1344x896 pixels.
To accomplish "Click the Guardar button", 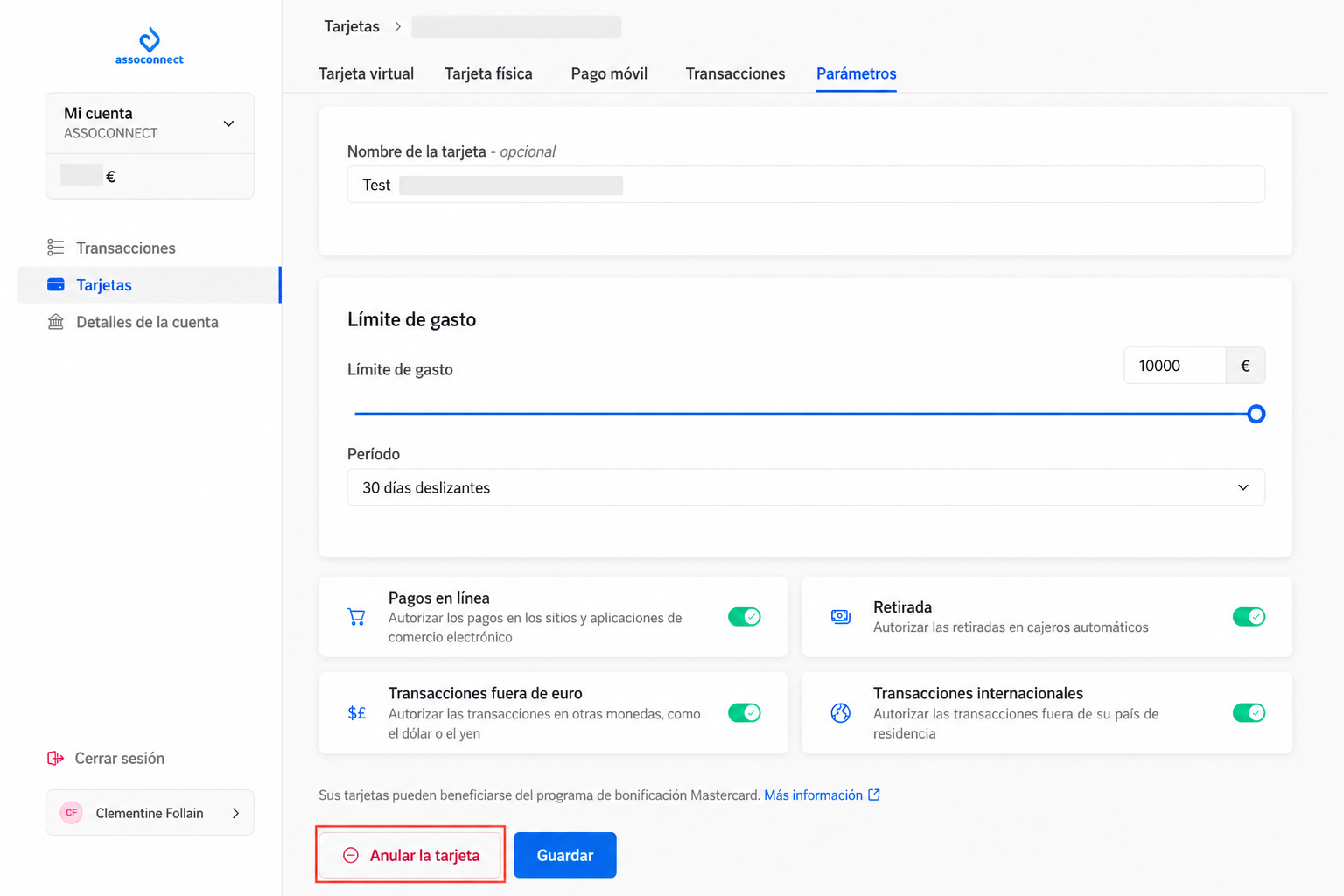I will pyautogui.click(x=565, y=855).
